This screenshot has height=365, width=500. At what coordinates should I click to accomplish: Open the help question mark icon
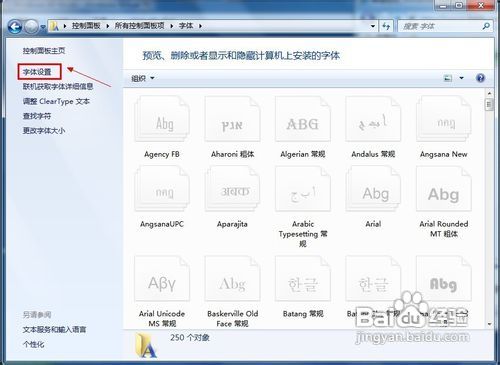tap(480, 78)
